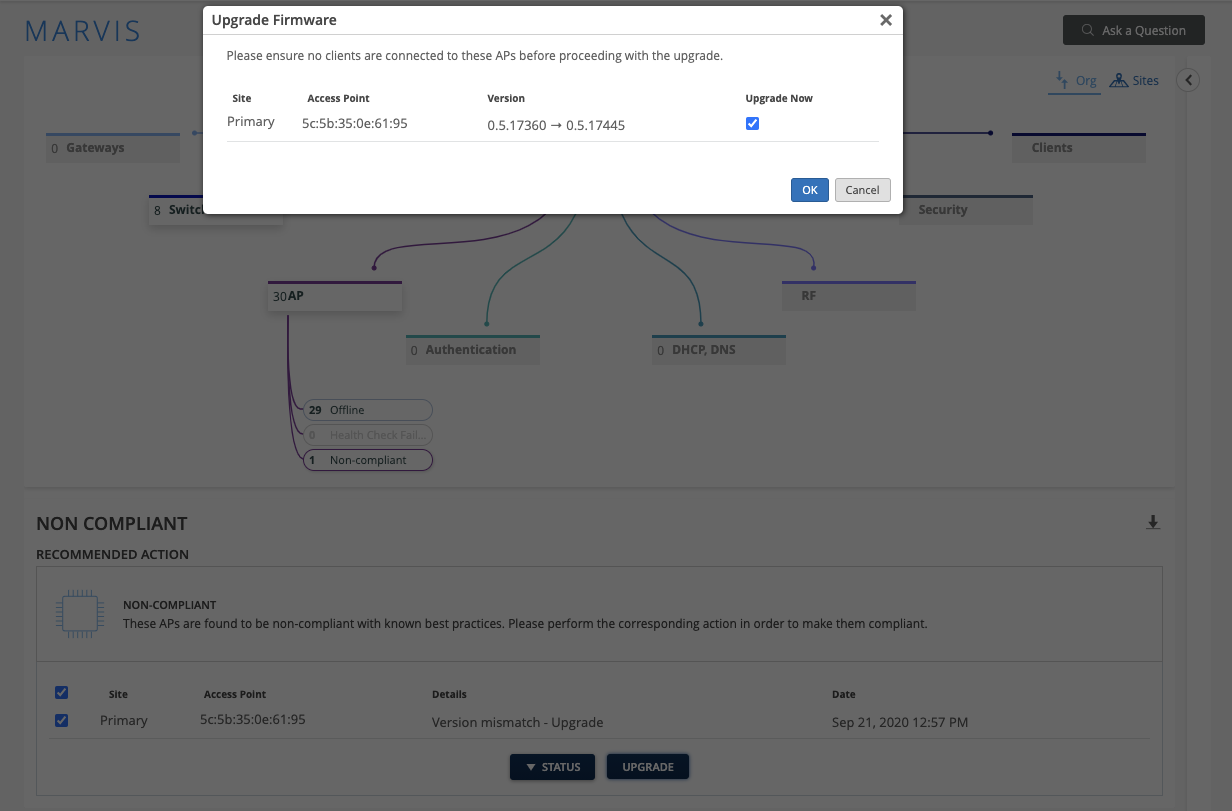Open the Authentication category node
Screen dimensions: 1232x811
pos(471,350)
